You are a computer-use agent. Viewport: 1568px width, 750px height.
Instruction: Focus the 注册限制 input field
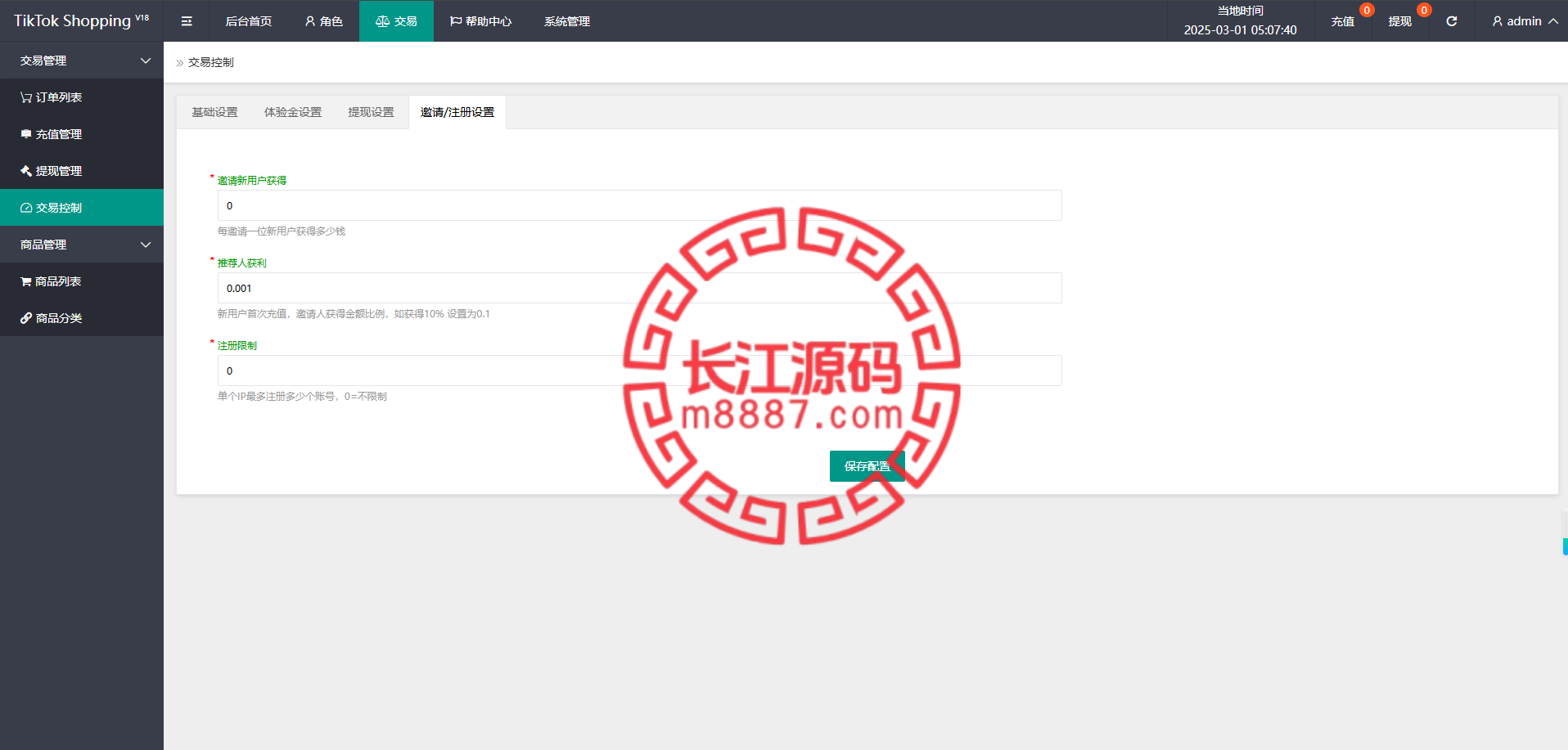click(639, 371)
